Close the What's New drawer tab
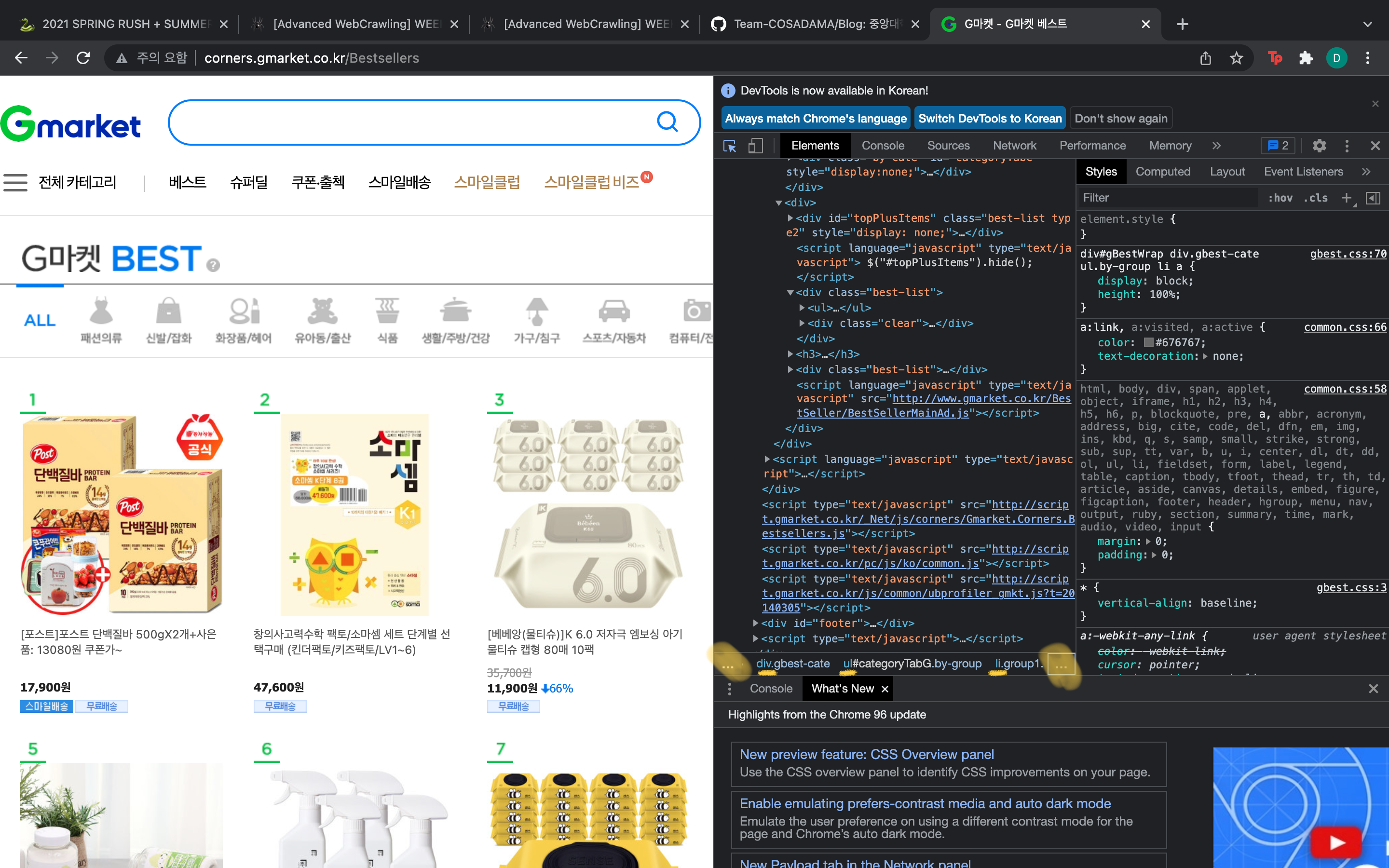Viewport: 1389px width, 868px height. [885, 689]
